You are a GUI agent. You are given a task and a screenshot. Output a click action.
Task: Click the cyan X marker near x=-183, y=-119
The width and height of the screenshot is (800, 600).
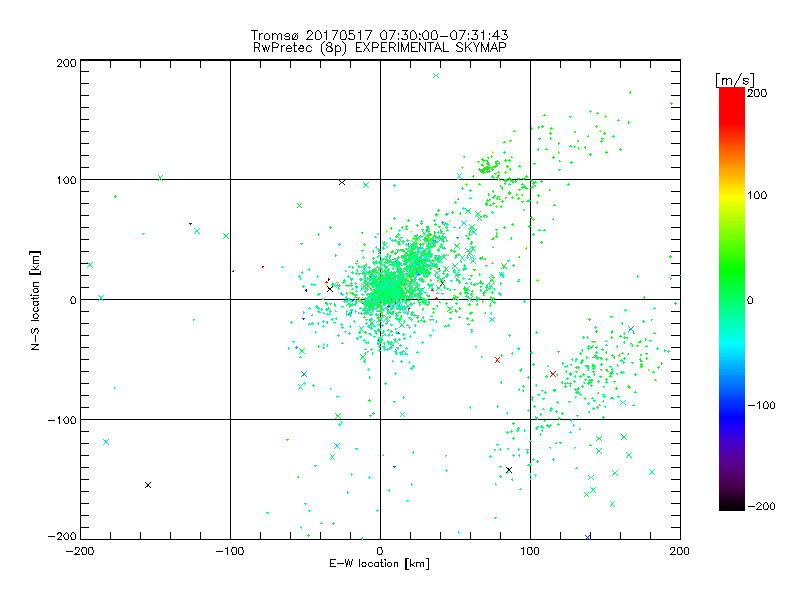click(106, 442)
